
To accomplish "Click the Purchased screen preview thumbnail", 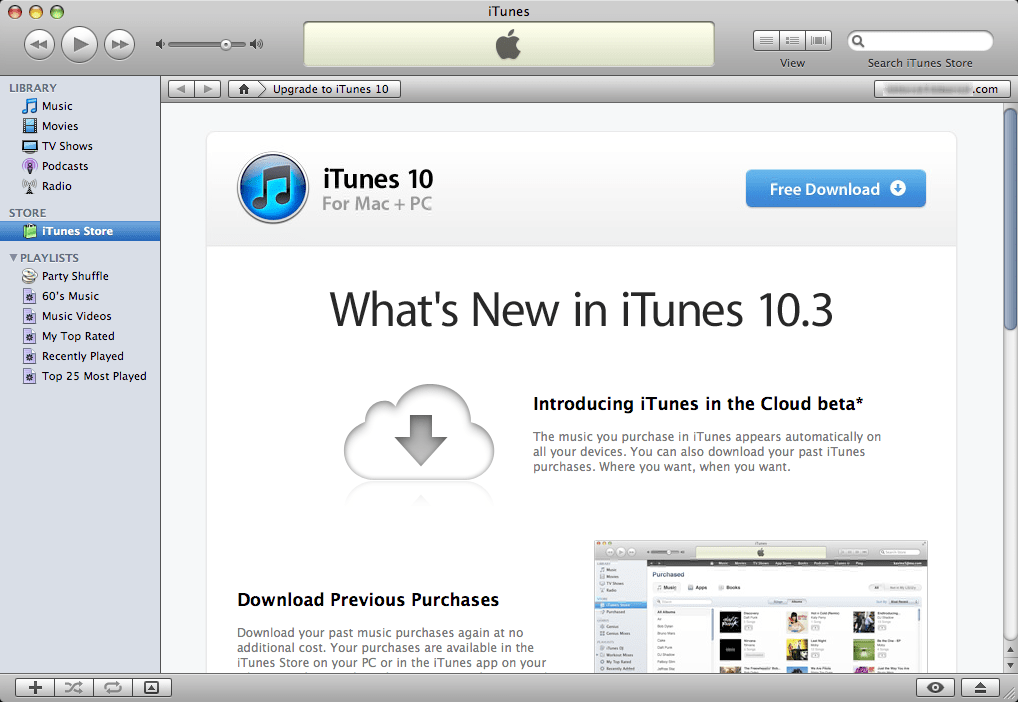I will tap(761, 606).
